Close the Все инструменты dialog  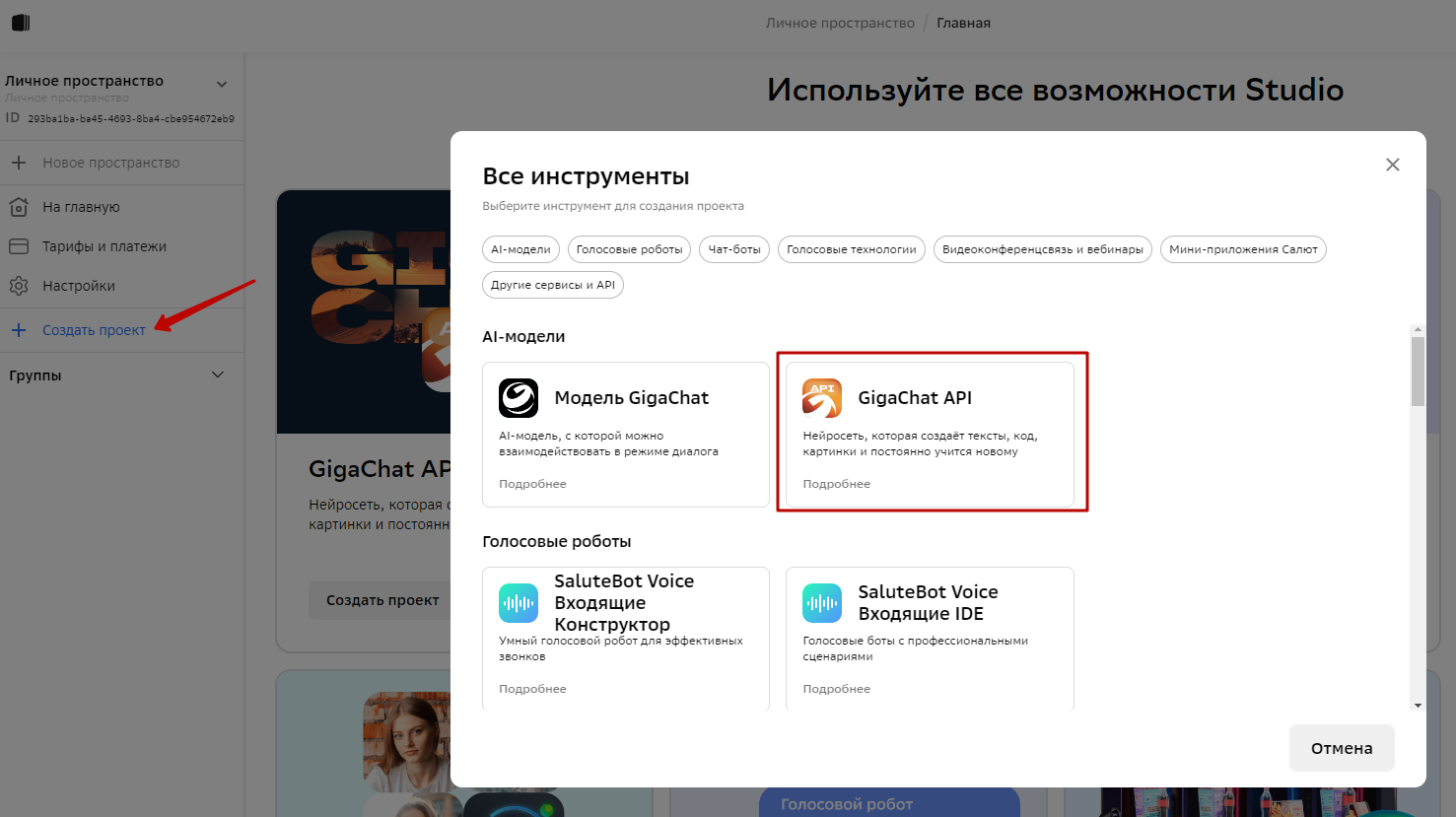point(1393,165)
